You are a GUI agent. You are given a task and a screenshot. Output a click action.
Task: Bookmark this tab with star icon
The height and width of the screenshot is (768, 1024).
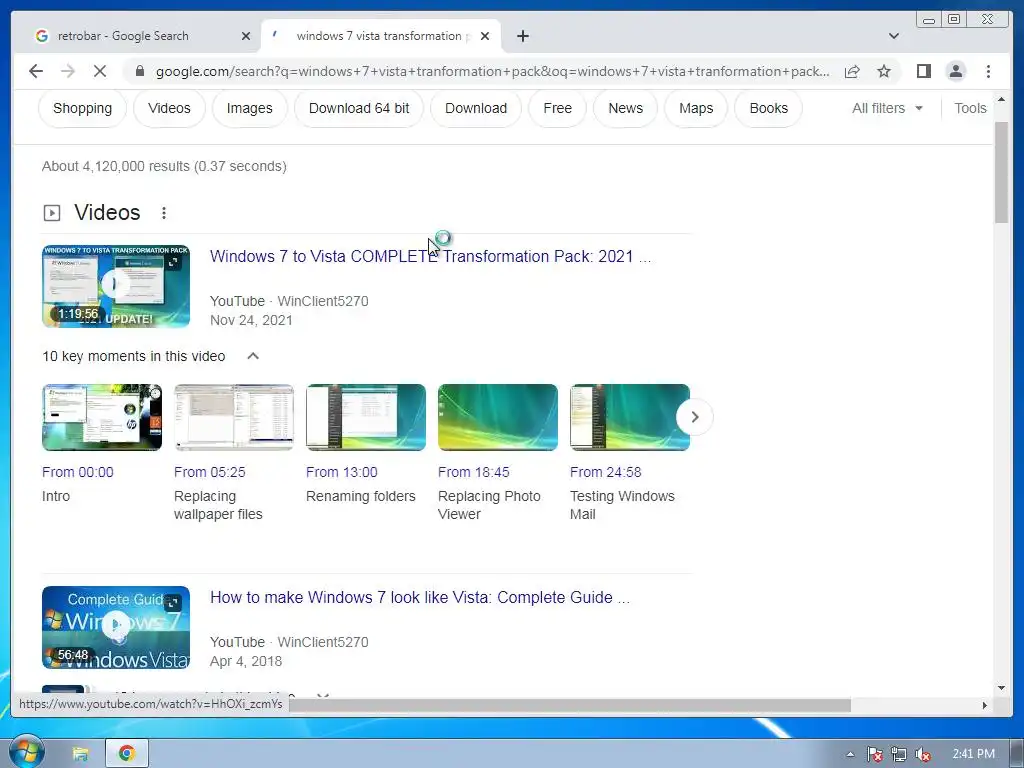pos(884,71)
